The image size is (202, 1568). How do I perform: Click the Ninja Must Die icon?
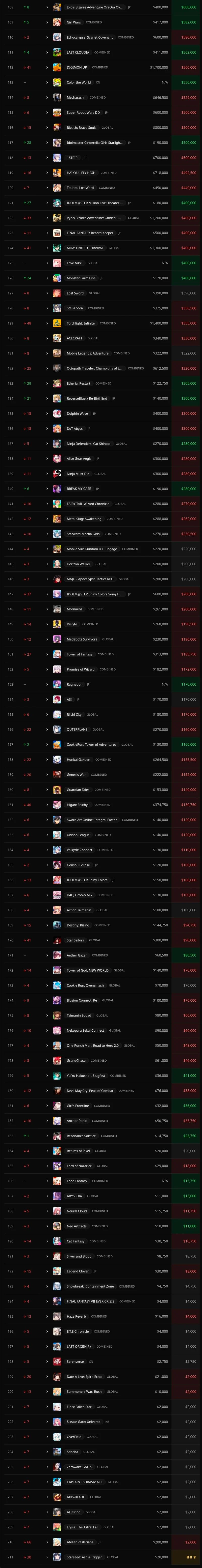click(x=57, y=474)
